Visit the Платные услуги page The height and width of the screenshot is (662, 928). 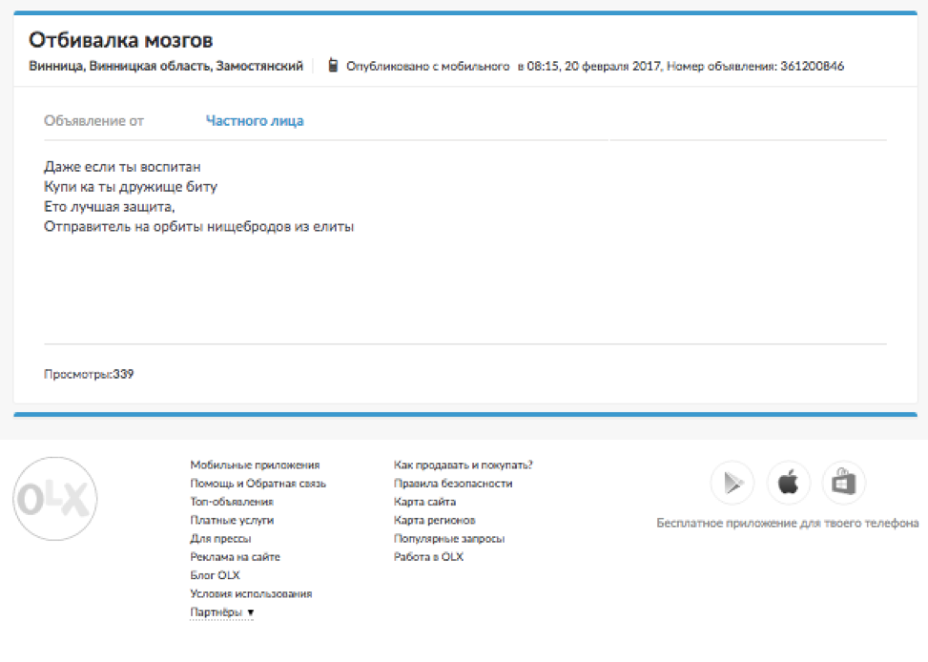pyautogui.click(x=231, y=520)
